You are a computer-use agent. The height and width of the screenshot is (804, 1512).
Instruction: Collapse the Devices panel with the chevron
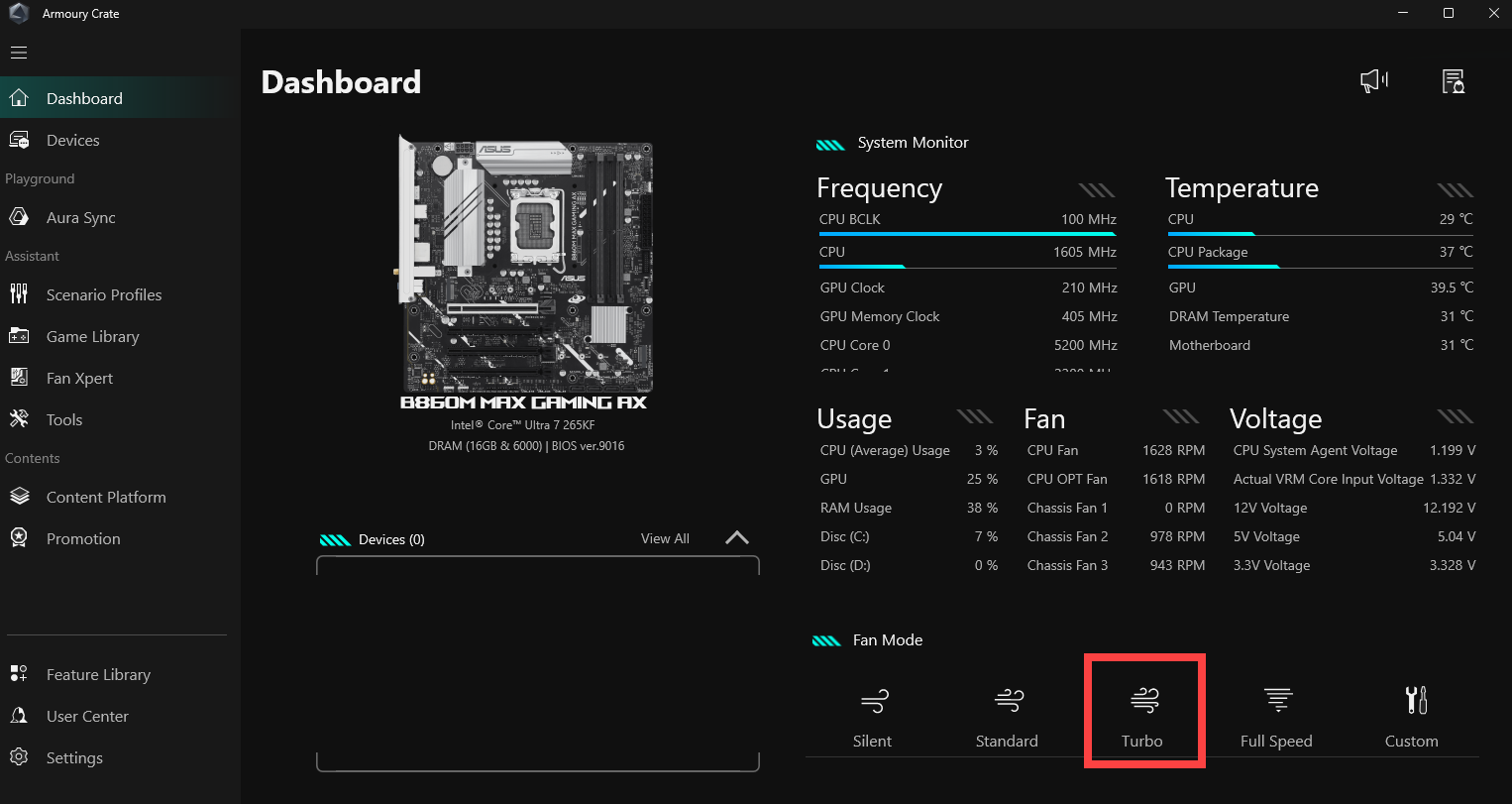click(x=736, y=538)
